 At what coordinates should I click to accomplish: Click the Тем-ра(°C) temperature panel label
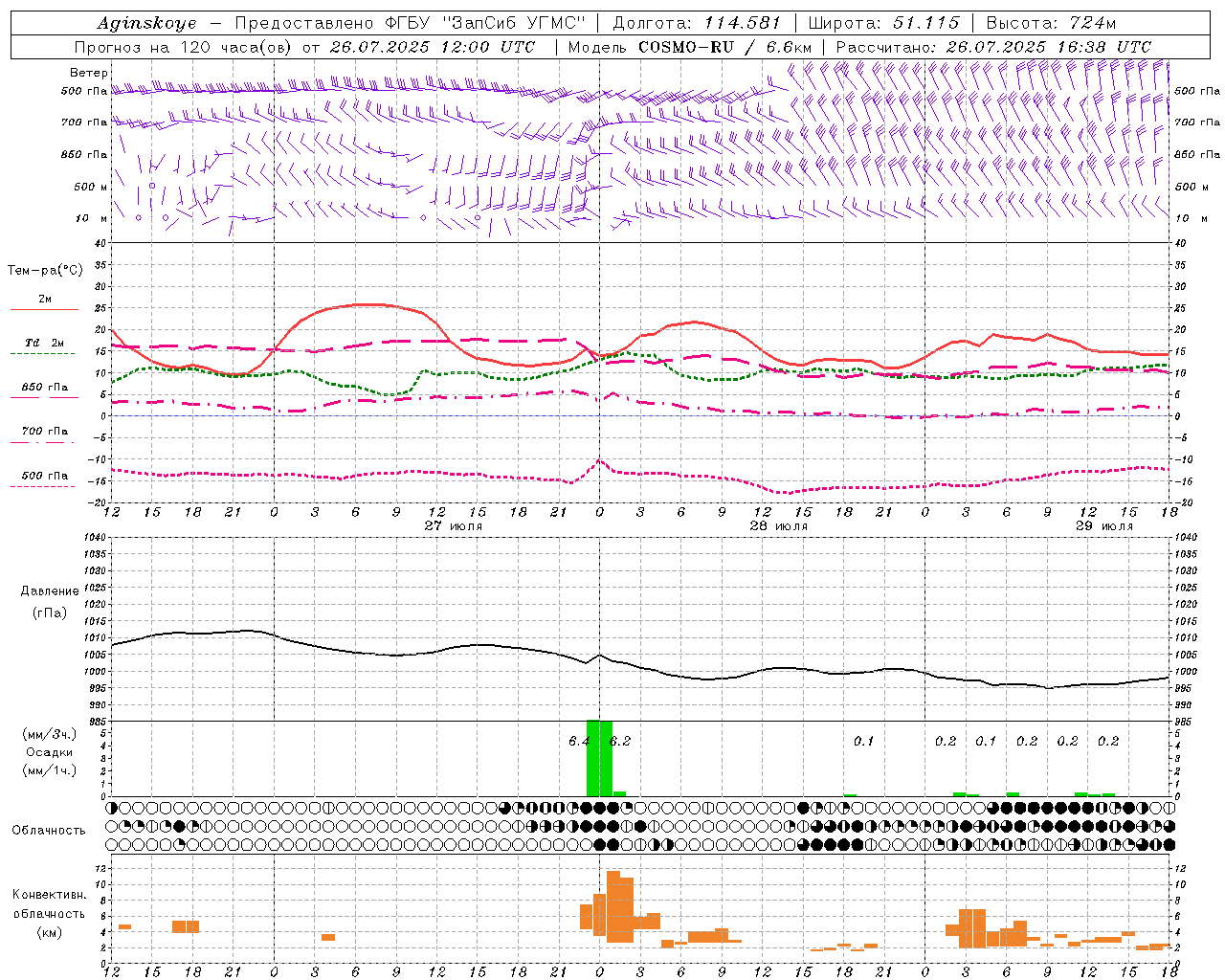tap(45, 271)
